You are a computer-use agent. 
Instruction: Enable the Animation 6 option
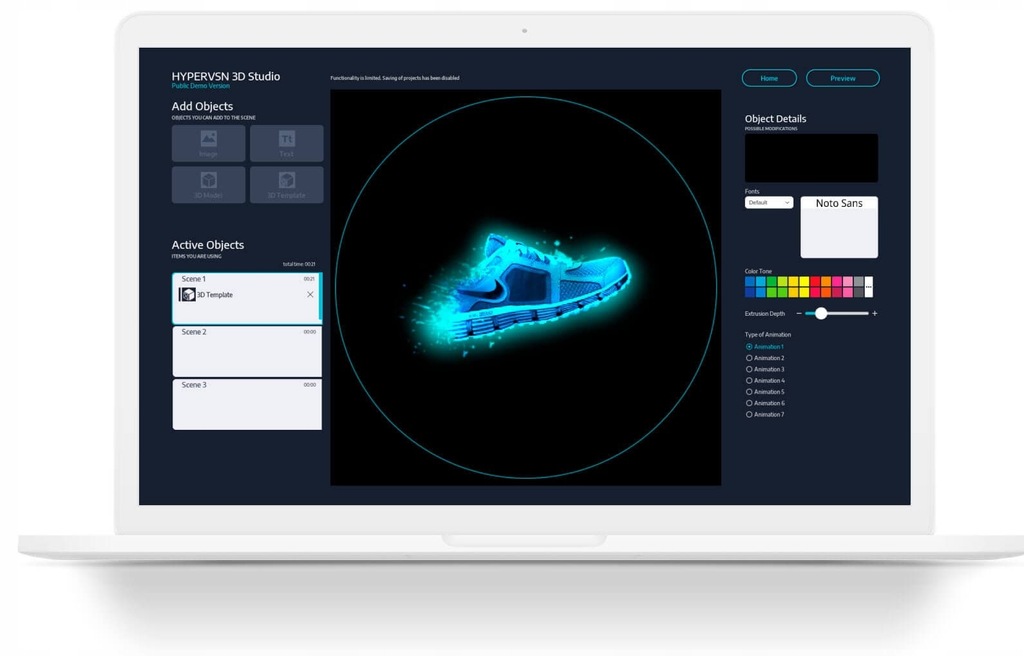click(749, 403)
